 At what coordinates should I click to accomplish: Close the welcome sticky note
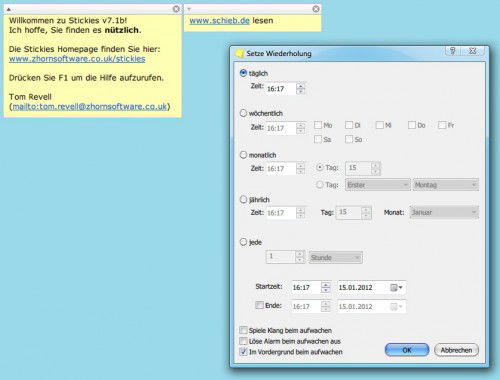pyautogui.click(x=176, y=9)
